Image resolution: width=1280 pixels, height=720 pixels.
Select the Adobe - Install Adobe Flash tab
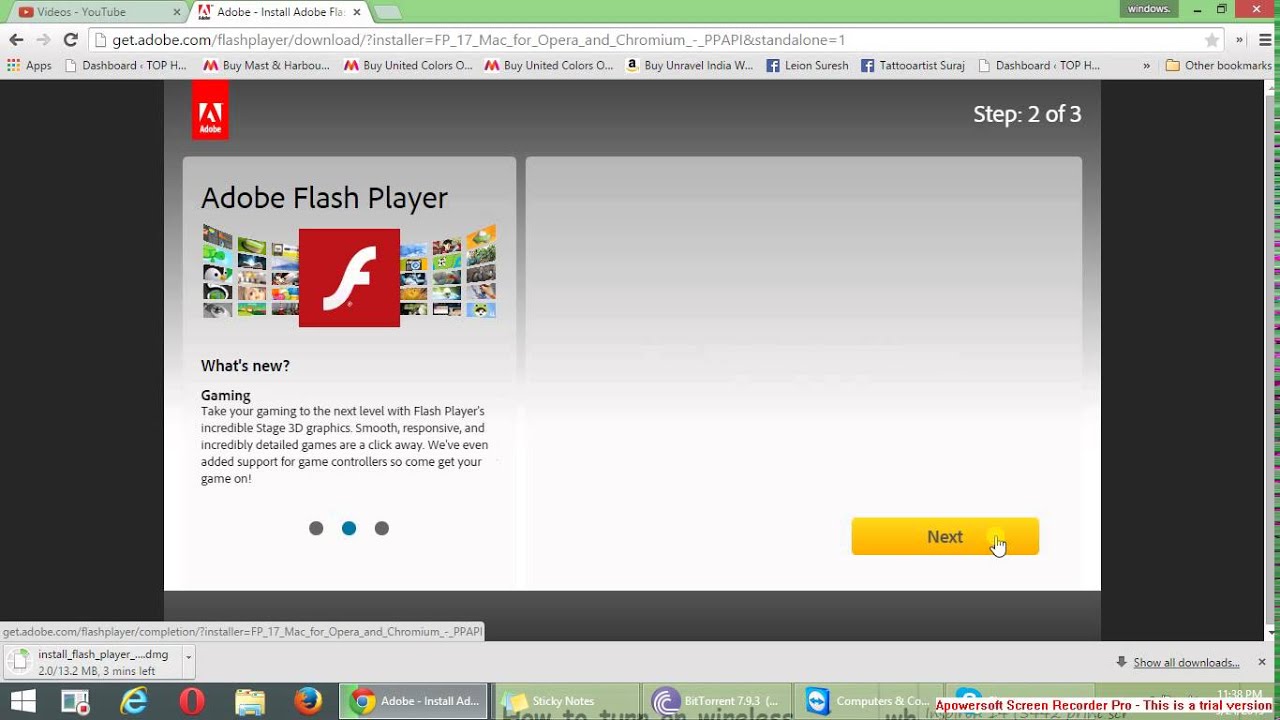click(x=280, y=12)
